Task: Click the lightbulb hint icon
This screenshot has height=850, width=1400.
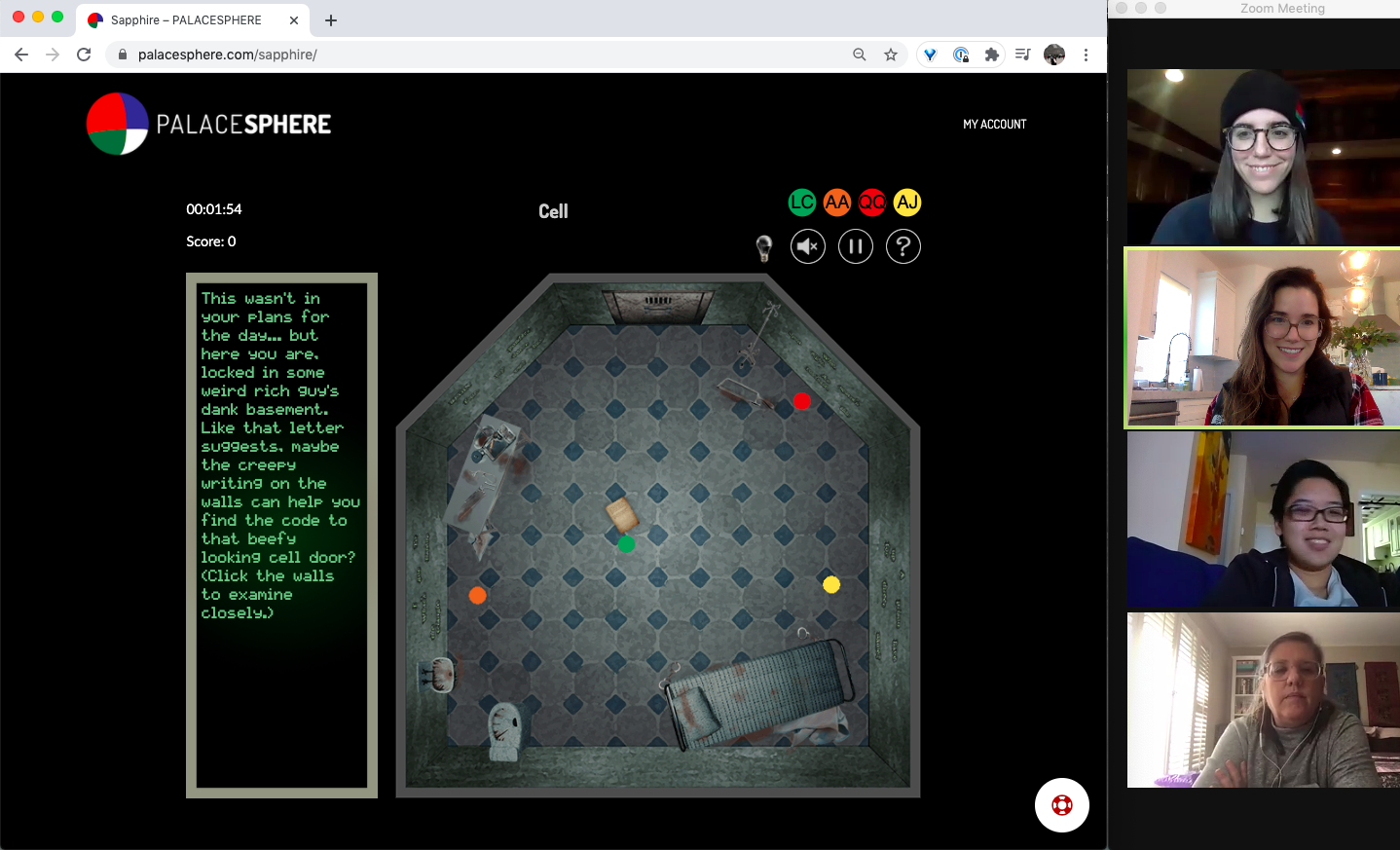Action: 764,247
